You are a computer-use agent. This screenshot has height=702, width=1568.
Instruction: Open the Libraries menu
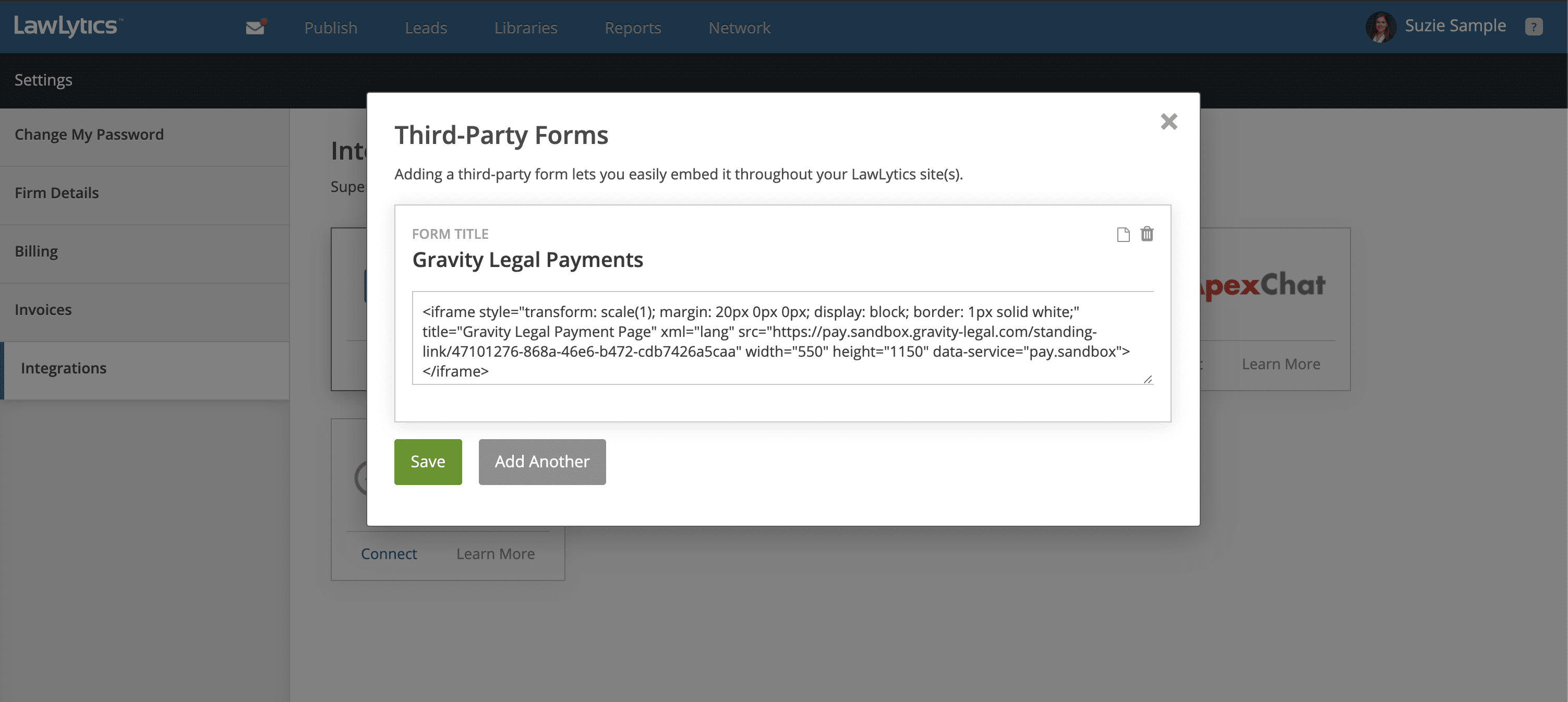[x=526, y=28]
